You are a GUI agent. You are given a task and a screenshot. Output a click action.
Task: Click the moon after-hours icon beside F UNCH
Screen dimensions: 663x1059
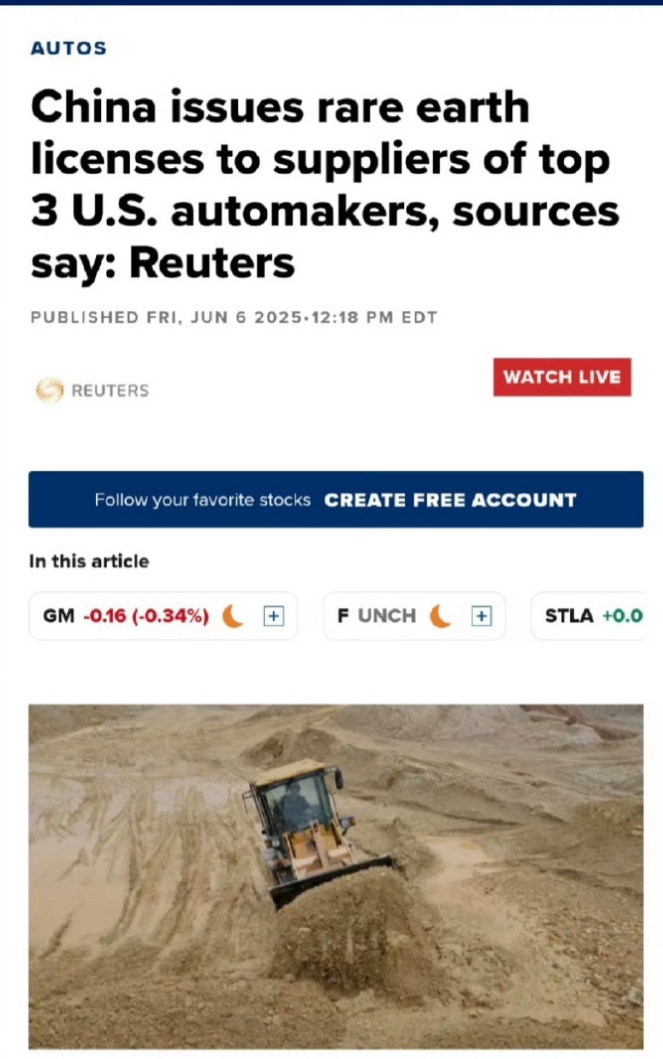tap(440, 616)
